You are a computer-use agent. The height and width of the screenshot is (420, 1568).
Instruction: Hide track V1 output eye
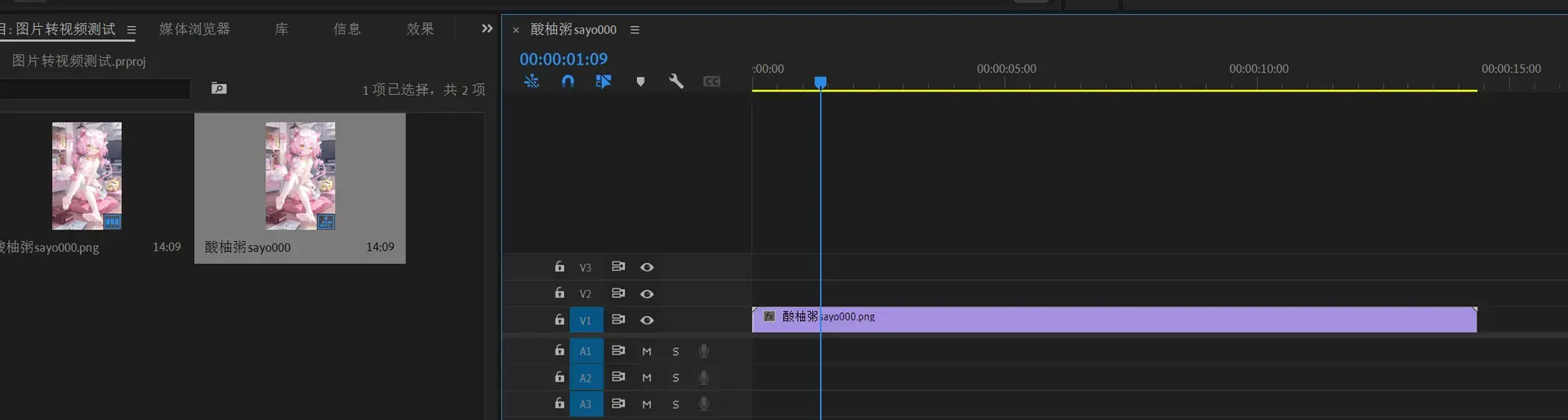point(647,320)
